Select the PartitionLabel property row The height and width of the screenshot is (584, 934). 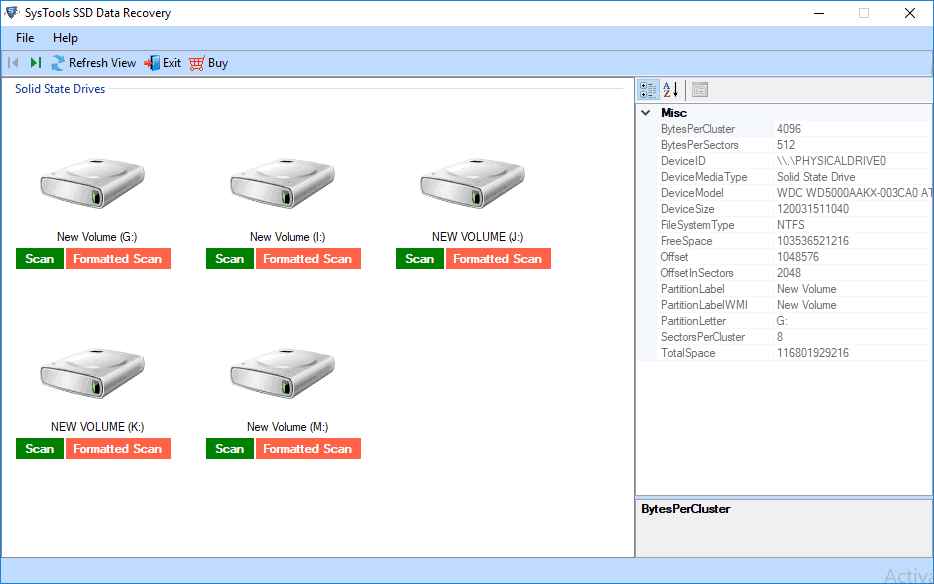795,289
